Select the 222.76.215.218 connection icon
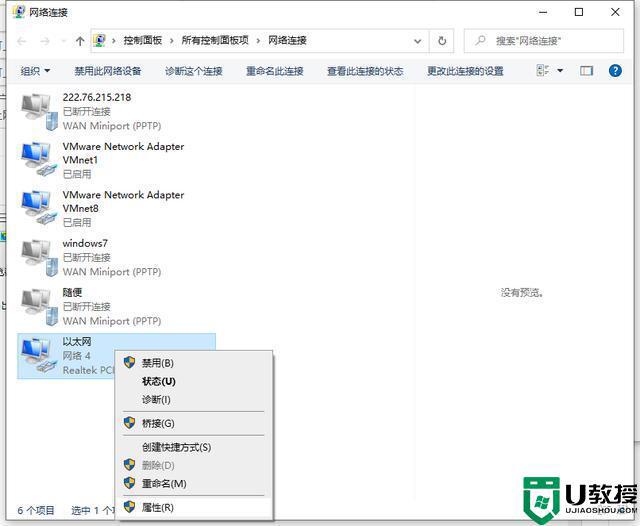Screen dimensions: 640x526 [40, 111]
